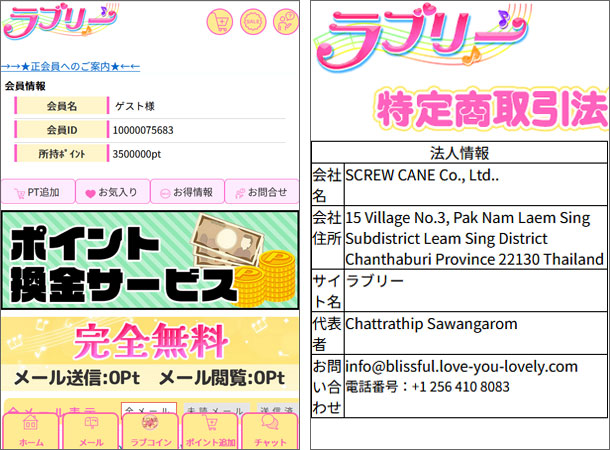The width and height of the screenshot is (610, 450).
Task: Click the ラブリー logo on the left page
Action: 60,22
